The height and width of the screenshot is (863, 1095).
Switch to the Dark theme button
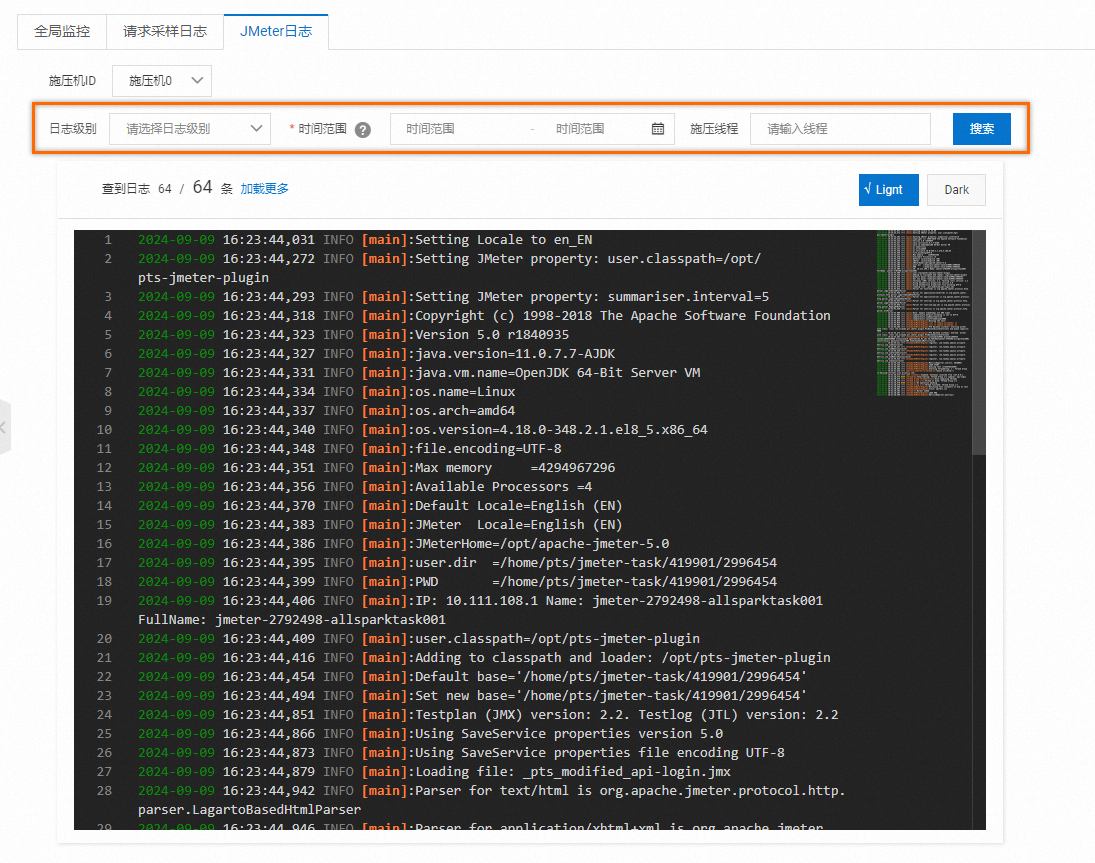click(956, 190)
